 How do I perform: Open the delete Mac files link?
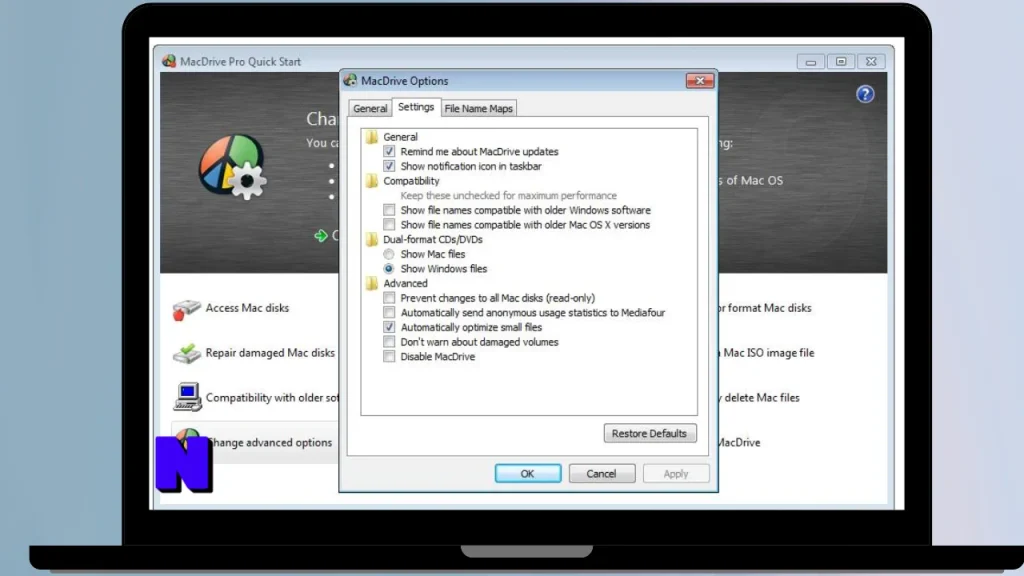(x=760, y=398)
